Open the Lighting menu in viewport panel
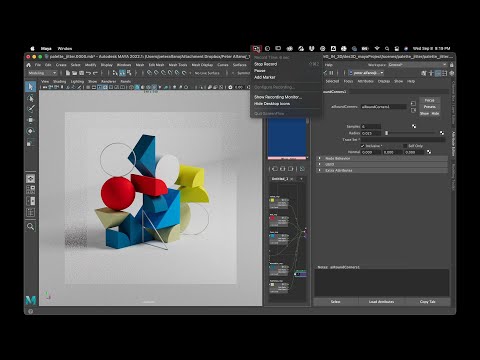 (77, 82)
